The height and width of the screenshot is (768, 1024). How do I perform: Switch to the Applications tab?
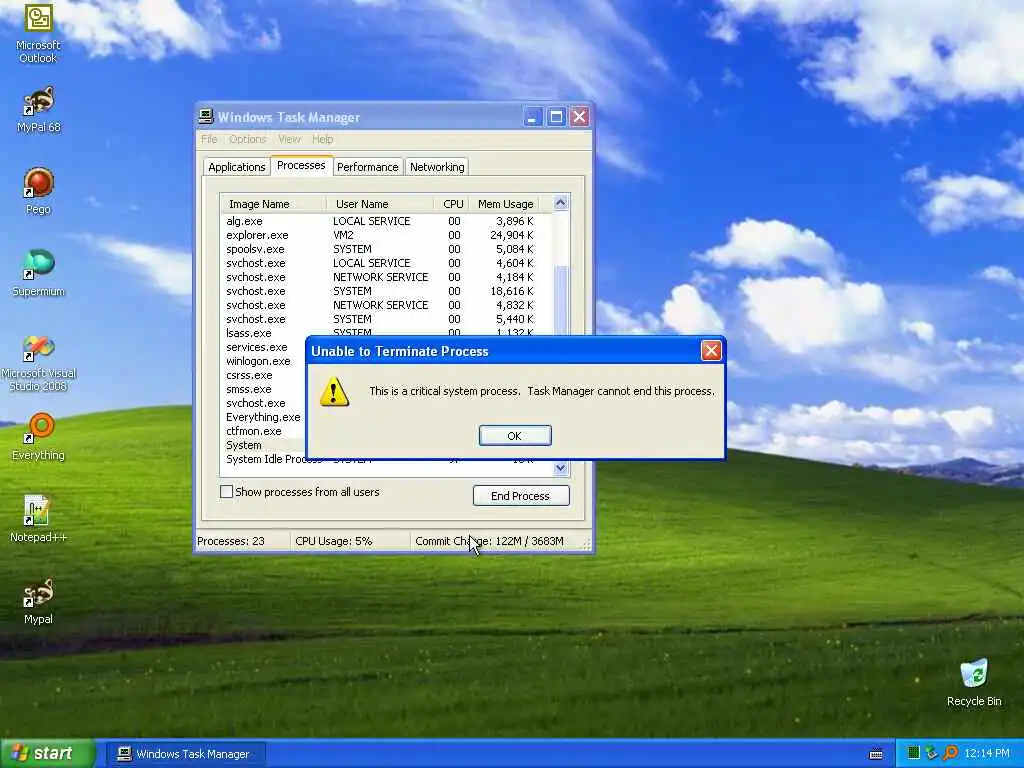click(236, 167)
